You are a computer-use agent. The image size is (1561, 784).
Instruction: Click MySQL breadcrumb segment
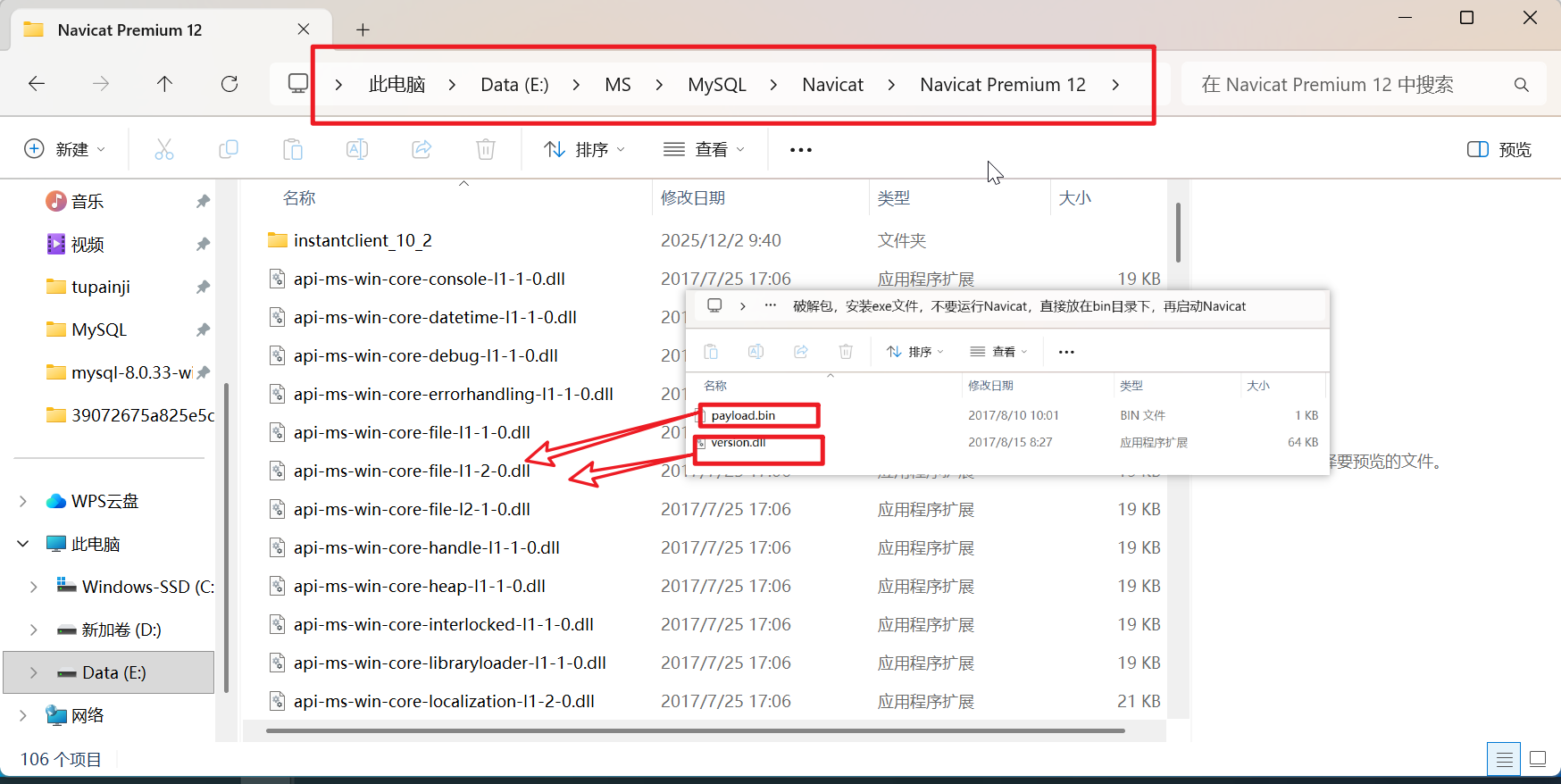(717, 85)
